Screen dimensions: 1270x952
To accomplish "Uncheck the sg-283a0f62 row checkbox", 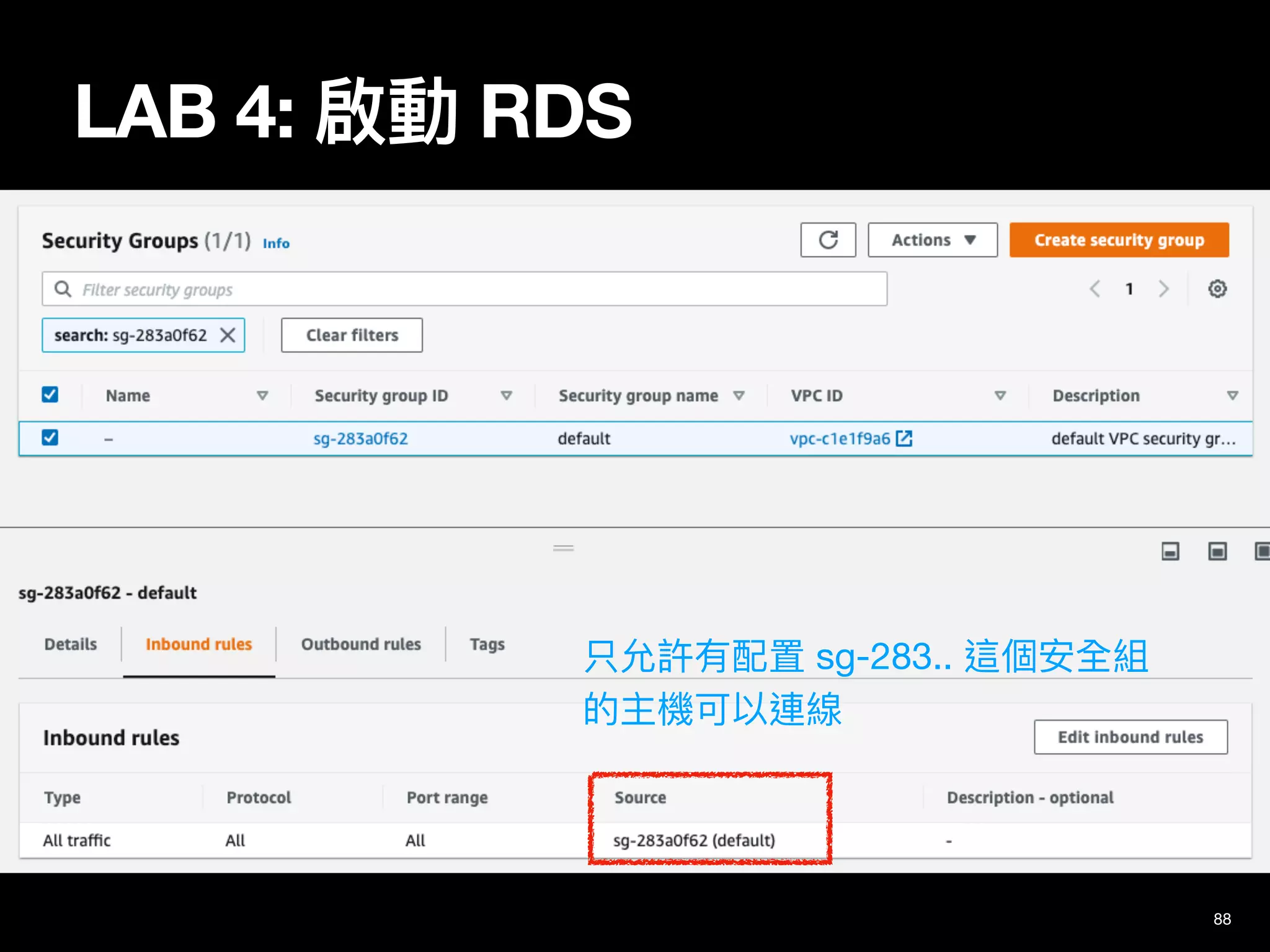I will [50, 438].
